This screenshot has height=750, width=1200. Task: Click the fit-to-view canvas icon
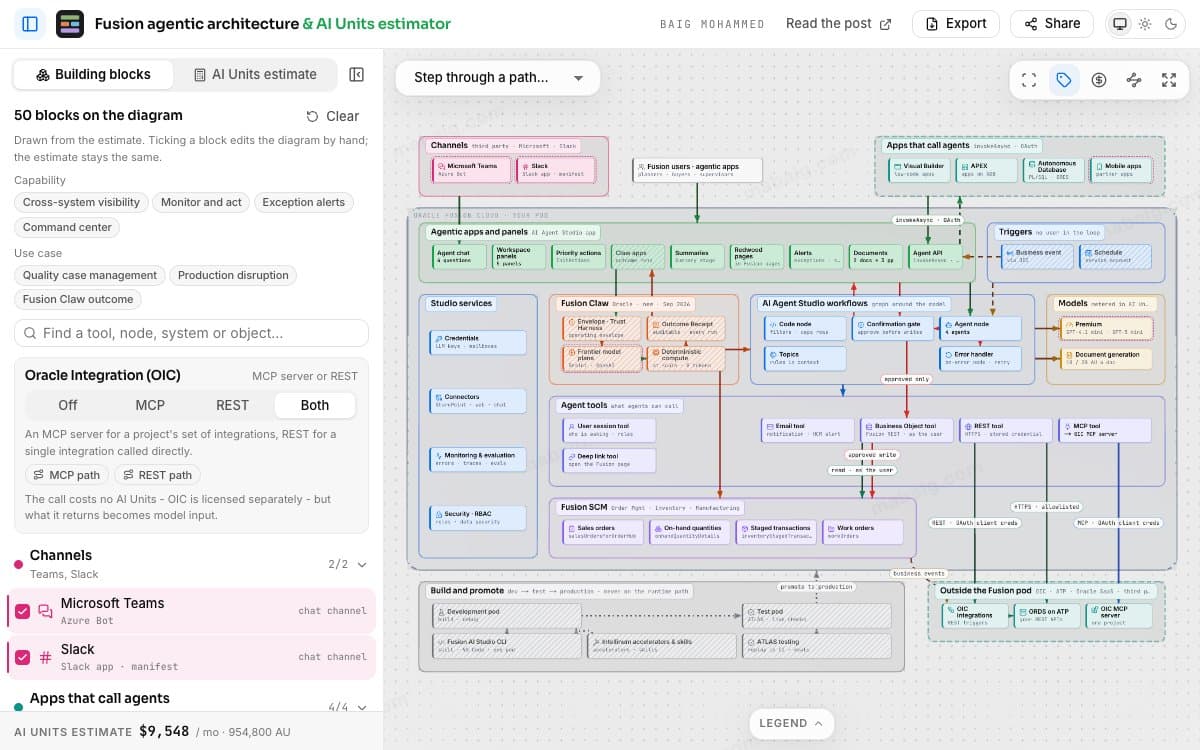tap(1029, 80)
